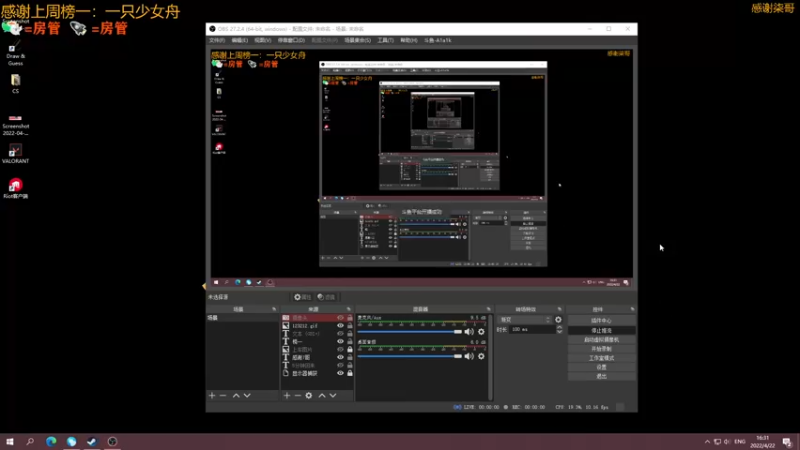Open the gear menu for 麦克风/Aux channel
The height and width of the screenshot is (450, 800).
[481, 332]
